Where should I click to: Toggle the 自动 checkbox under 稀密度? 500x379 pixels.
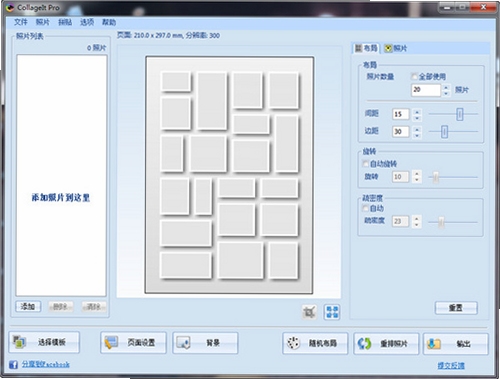pyautogui.click(x=365, y=208)
